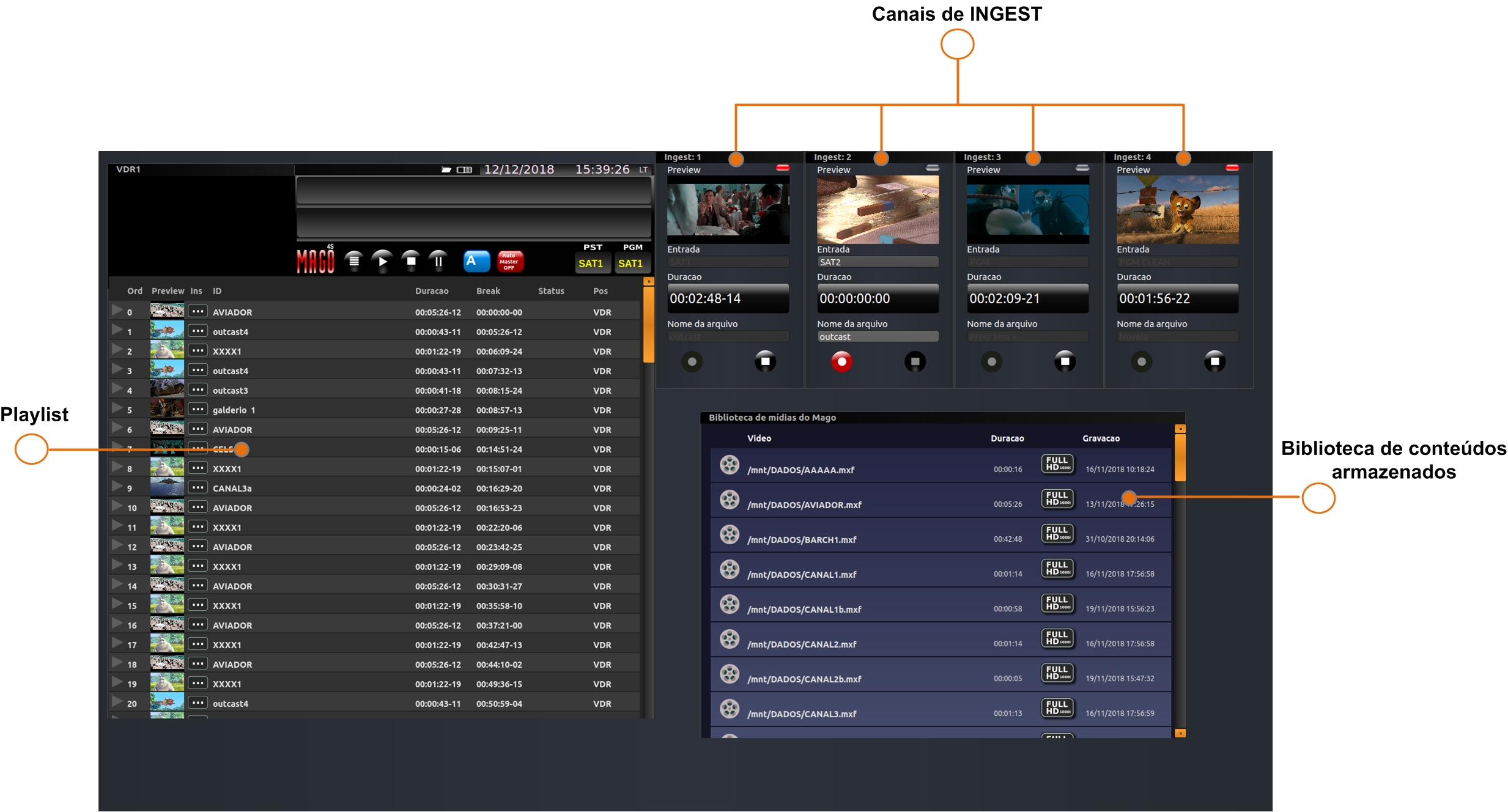Select /mnt/DADOS/AVIADOR.mxf in the library
Screen dimensions: 1508x812
[x=941, y=501]
